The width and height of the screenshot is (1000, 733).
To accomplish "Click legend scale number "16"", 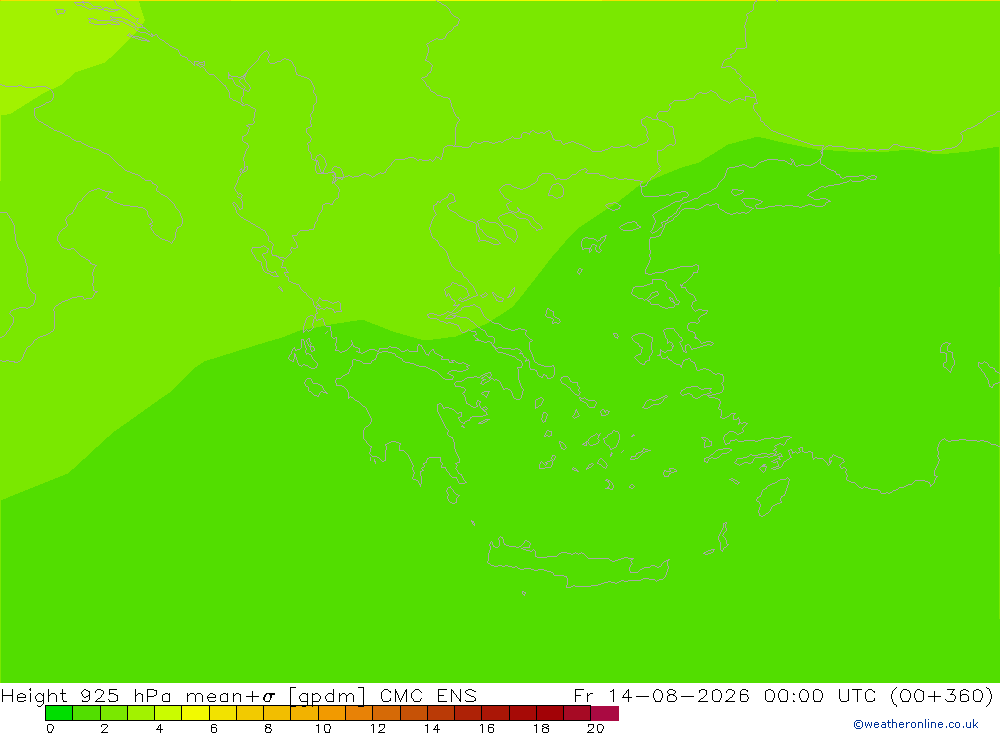I will [x=487, y=728].
